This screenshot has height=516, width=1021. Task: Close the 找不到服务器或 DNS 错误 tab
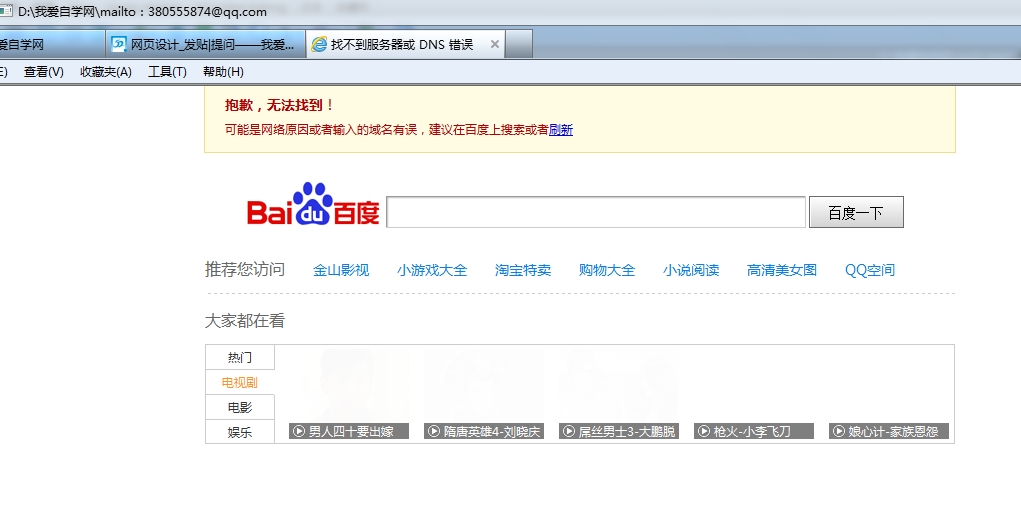(495, 44)
